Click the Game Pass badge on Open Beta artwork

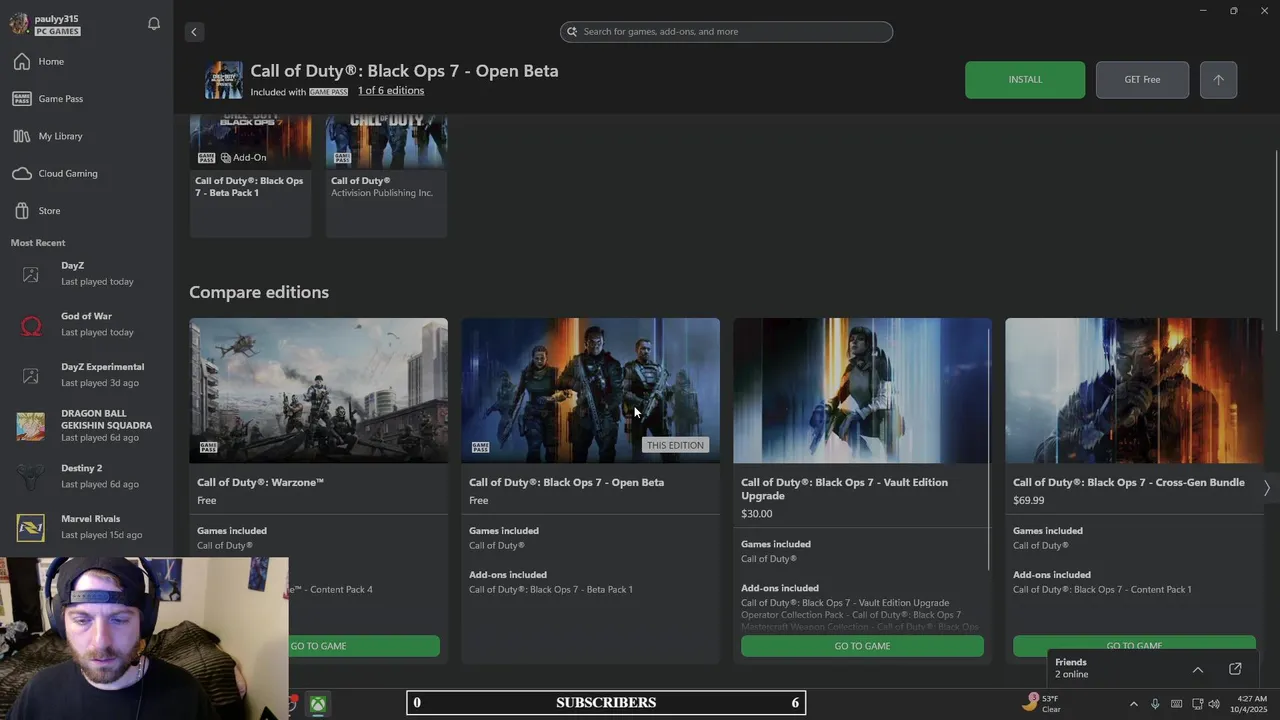tap(480, 447)
